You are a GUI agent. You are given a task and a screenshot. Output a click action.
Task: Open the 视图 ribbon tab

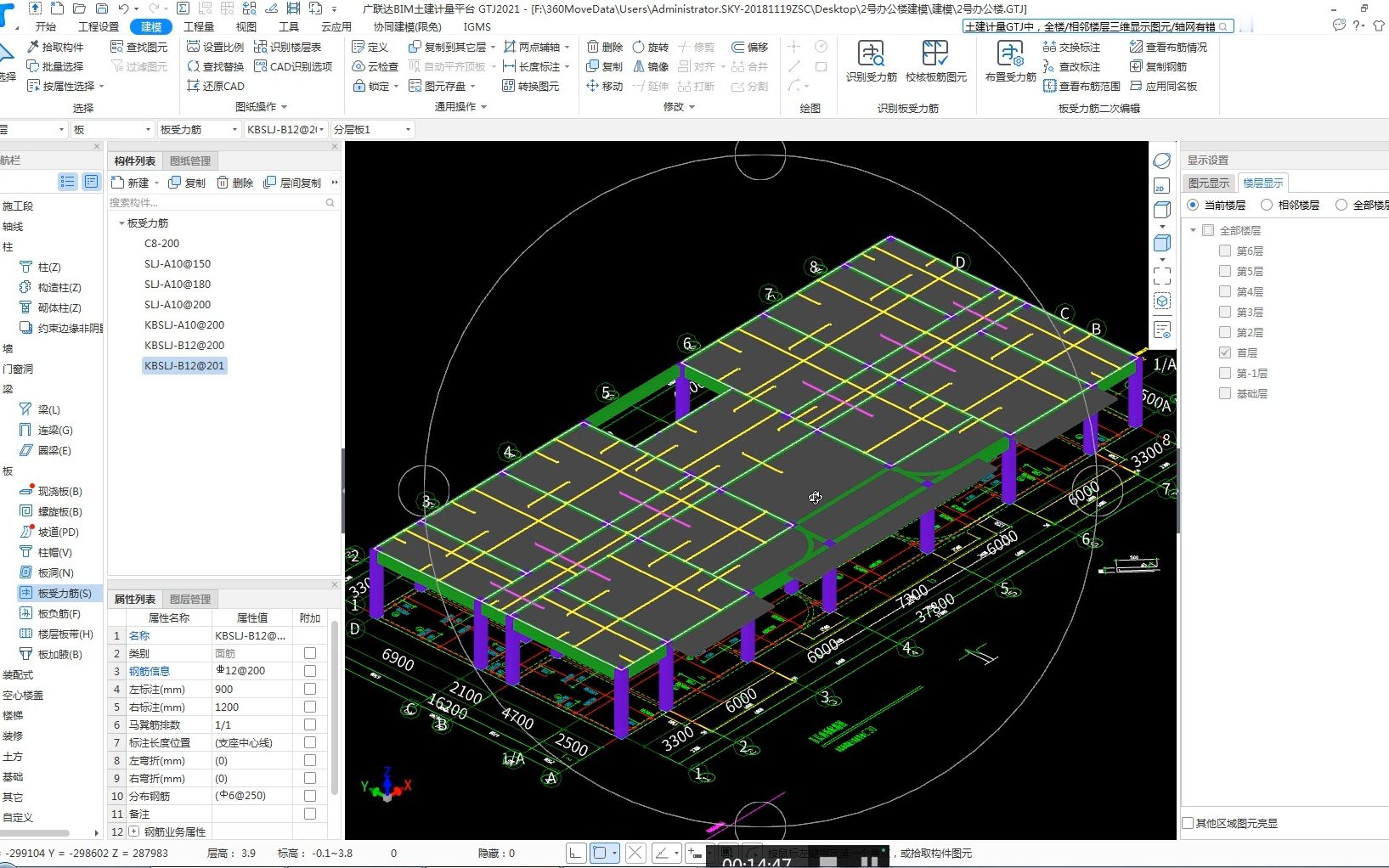coord(246,26)
